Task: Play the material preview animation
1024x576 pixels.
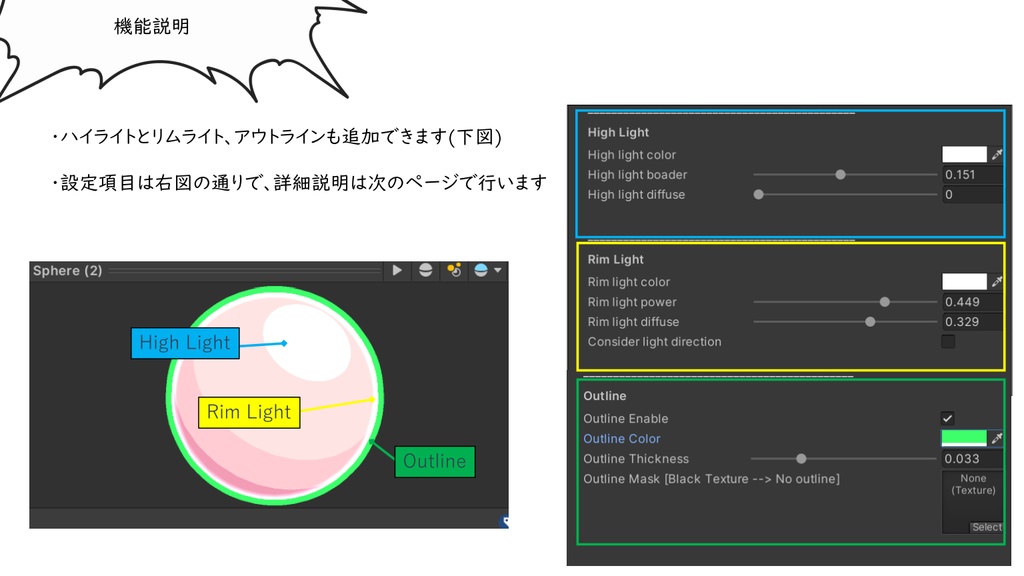Action: tap(396, 270)
